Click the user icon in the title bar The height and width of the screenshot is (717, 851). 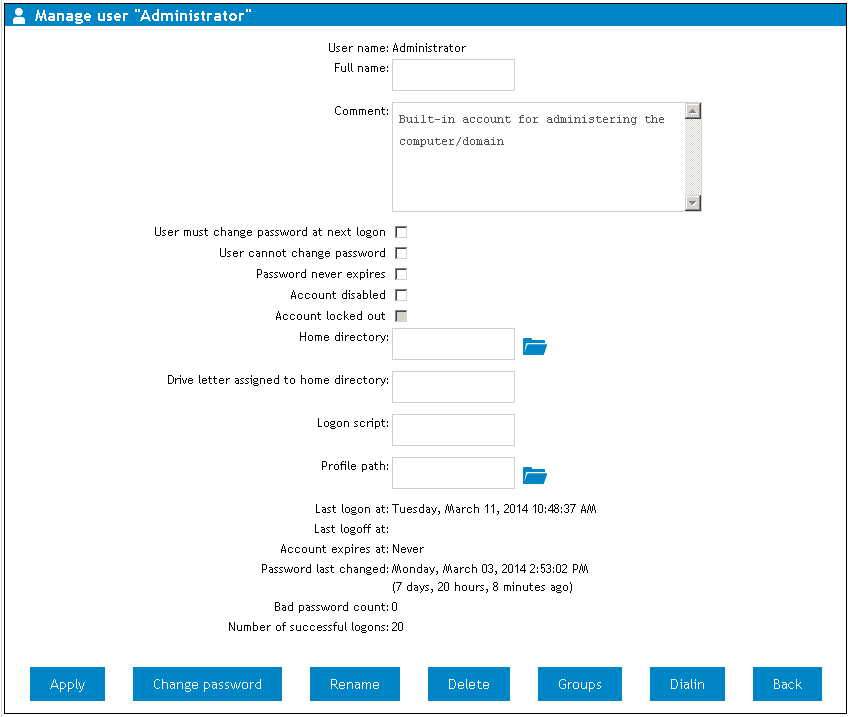(x=19, y=16)
